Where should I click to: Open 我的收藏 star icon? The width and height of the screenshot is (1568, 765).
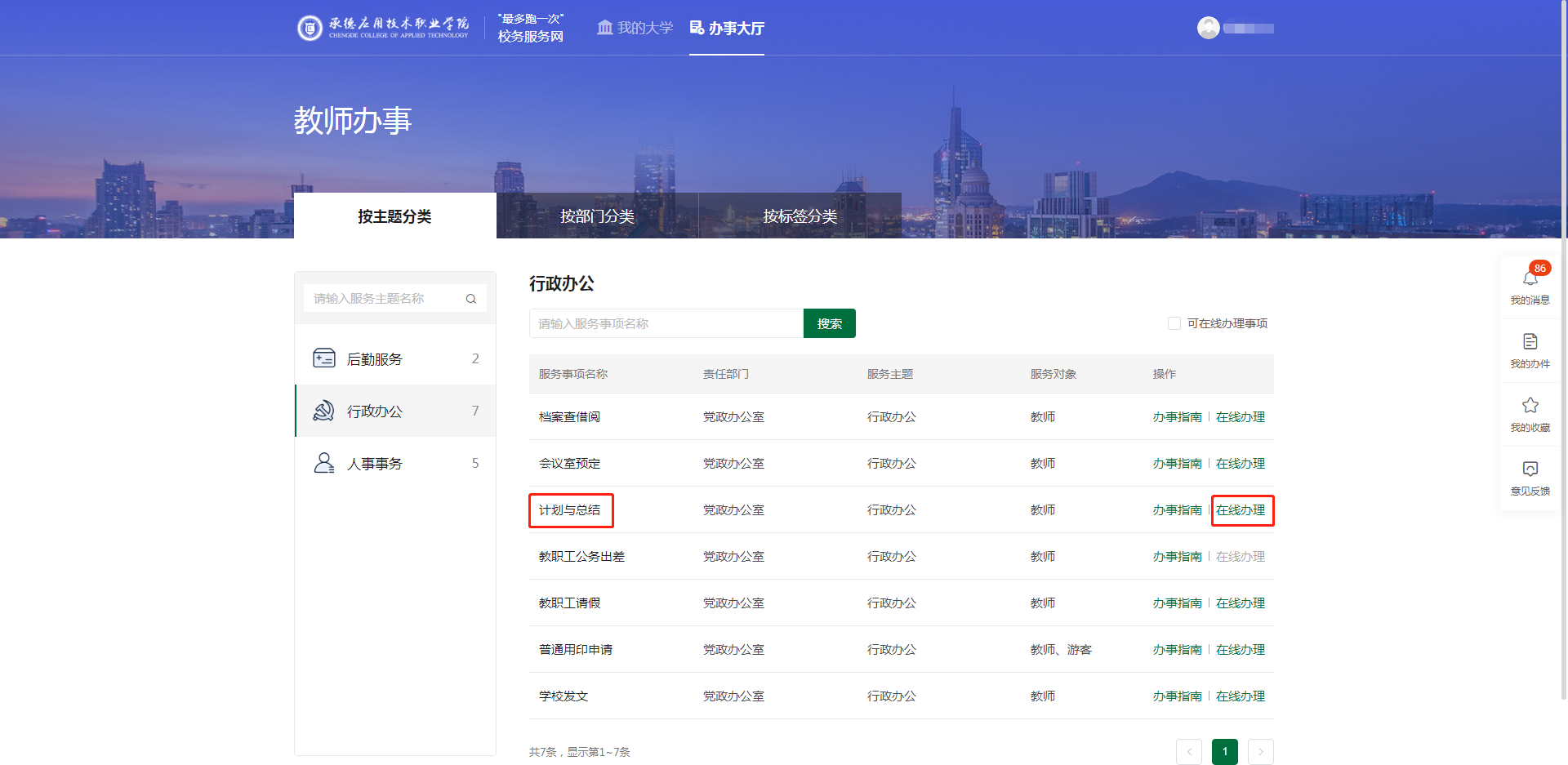pyautogui.click(x=1530, y=405)
